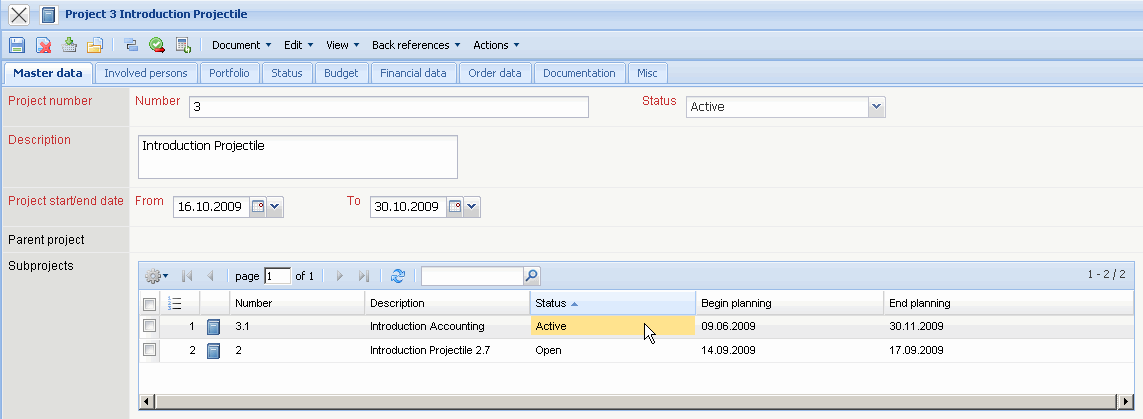
Task: Toggle the select-all checkbox in table header
Action: pos(149,304)
